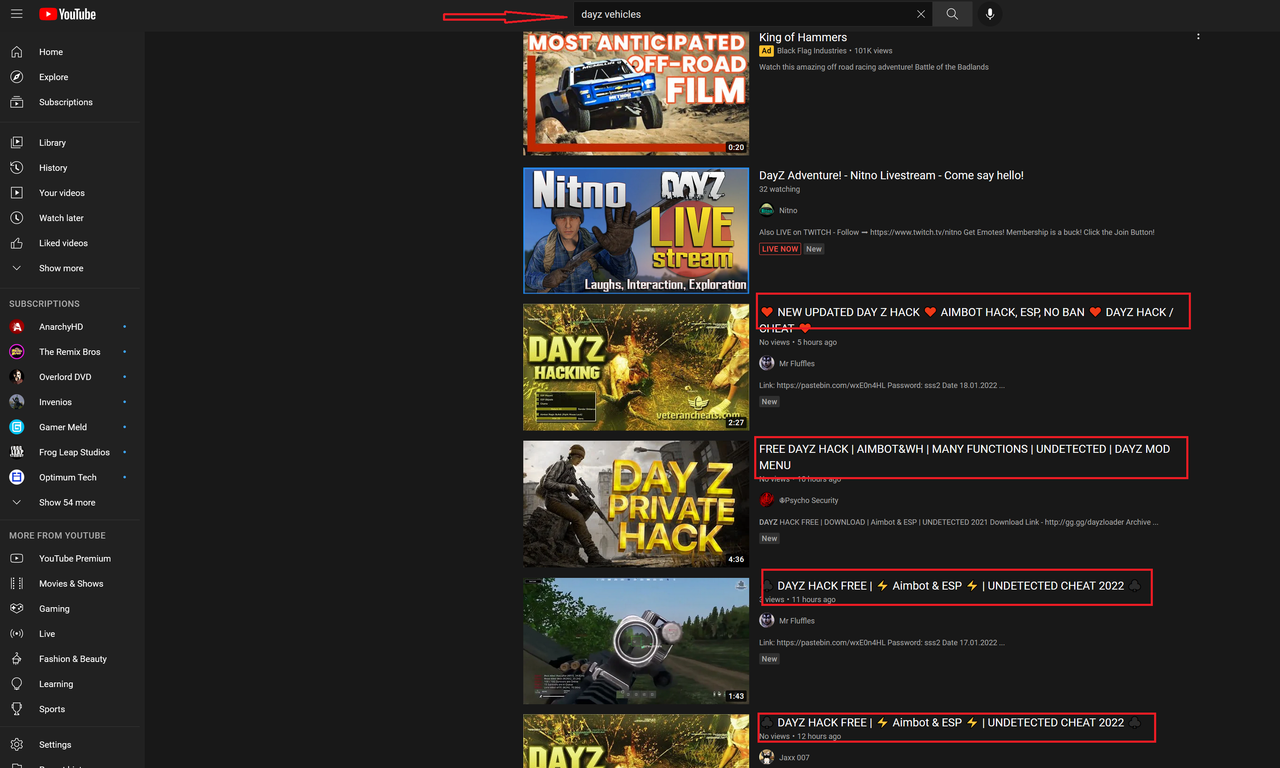This screenshot has width=1280, height=768.
Task: Click the Watch later clock icon
Action: point(17,218)
